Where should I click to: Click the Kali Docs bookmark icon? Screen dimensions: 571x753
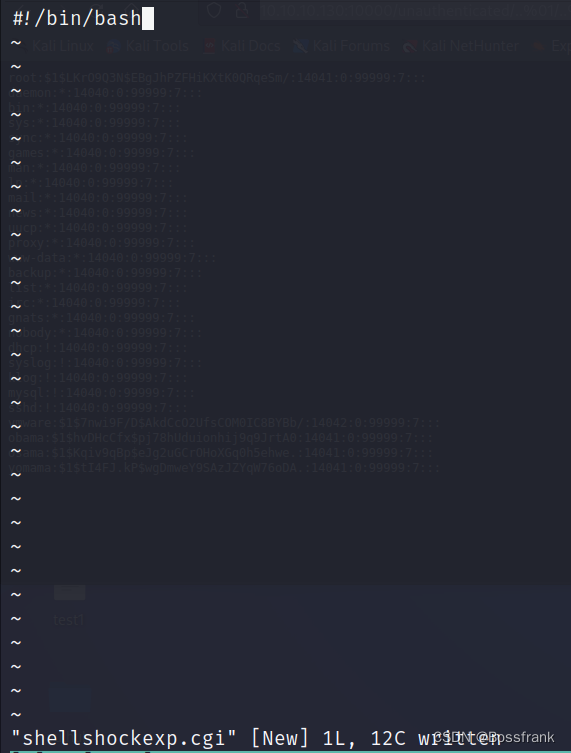(x=209, y=46)
